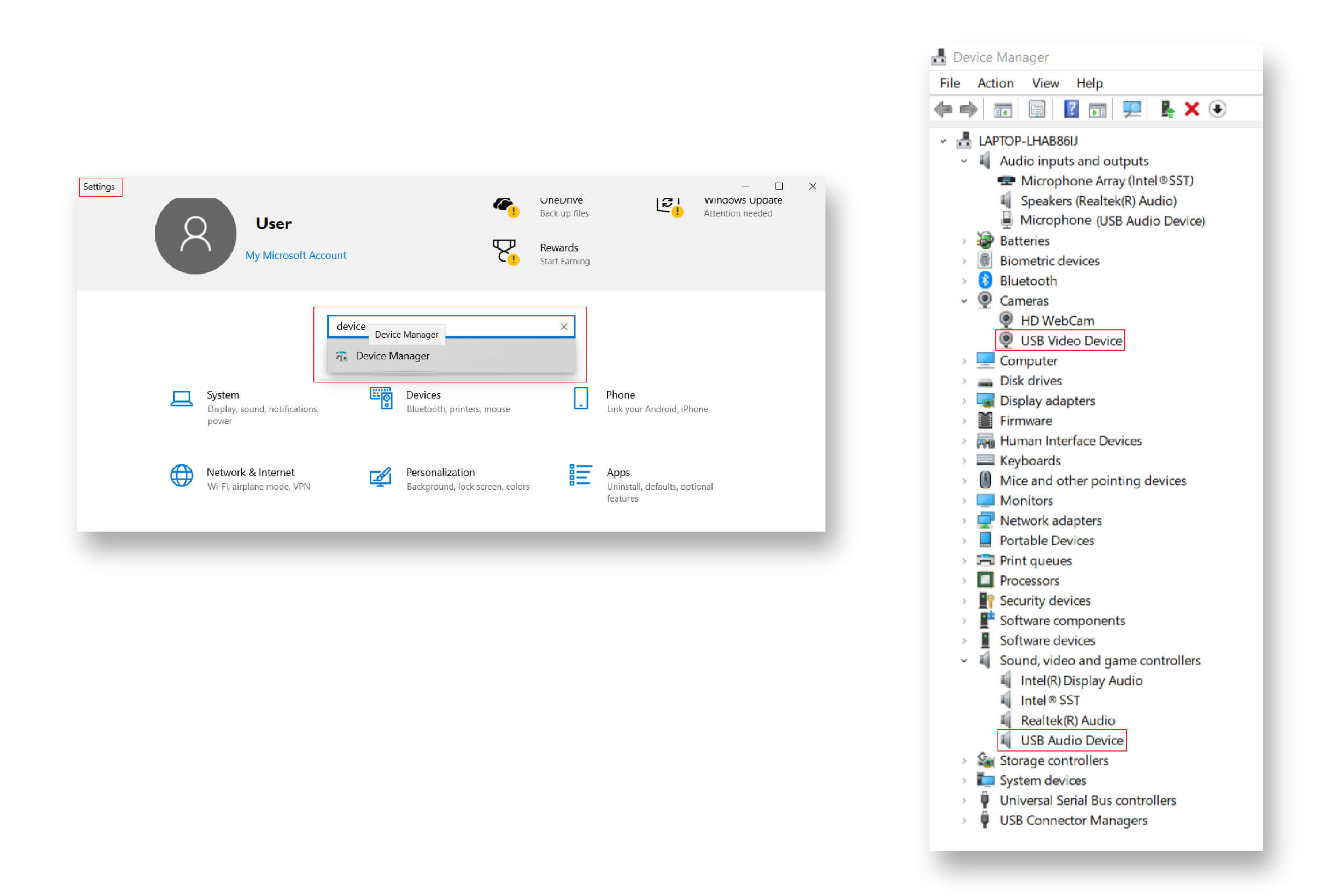Click the Storage controllers icon

point(985,761)
